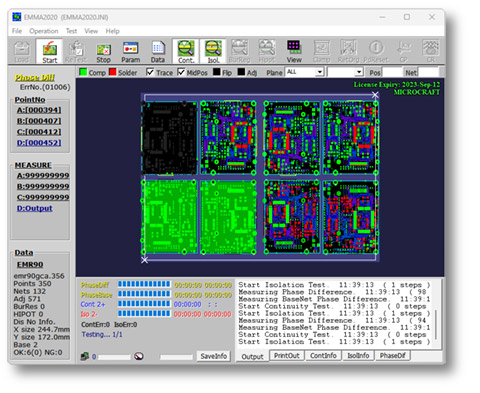Expand the empty dropdown beside Plane
The image size is (480, 393).
345,72
